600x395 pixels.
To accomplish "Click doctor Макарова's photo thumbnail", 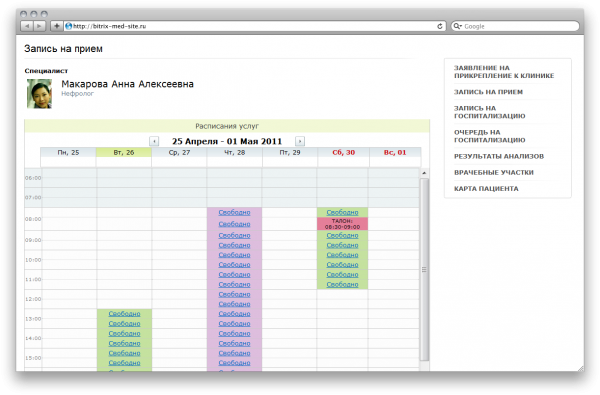I will (x=39, y=94).
